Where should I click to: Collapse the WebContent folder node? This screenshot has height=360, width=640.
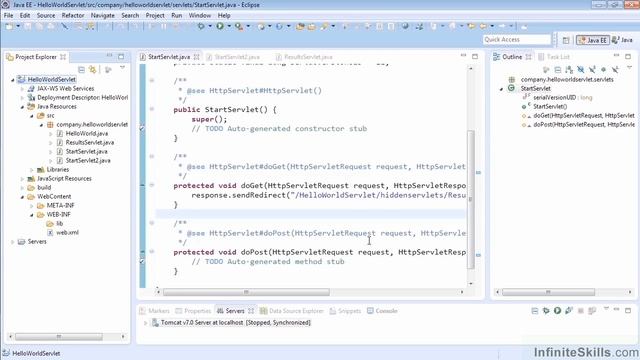22,197
